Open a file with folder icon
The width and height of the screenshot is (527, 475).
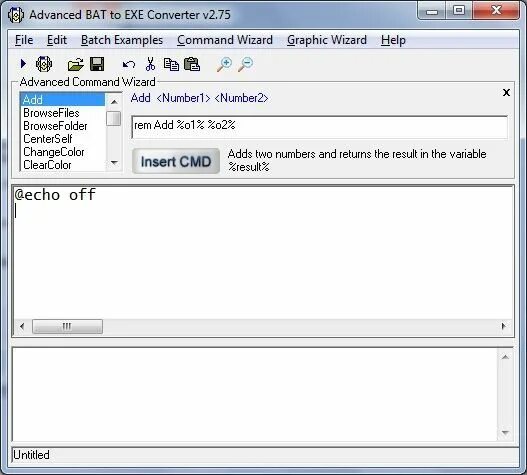[x=76, y=64]
